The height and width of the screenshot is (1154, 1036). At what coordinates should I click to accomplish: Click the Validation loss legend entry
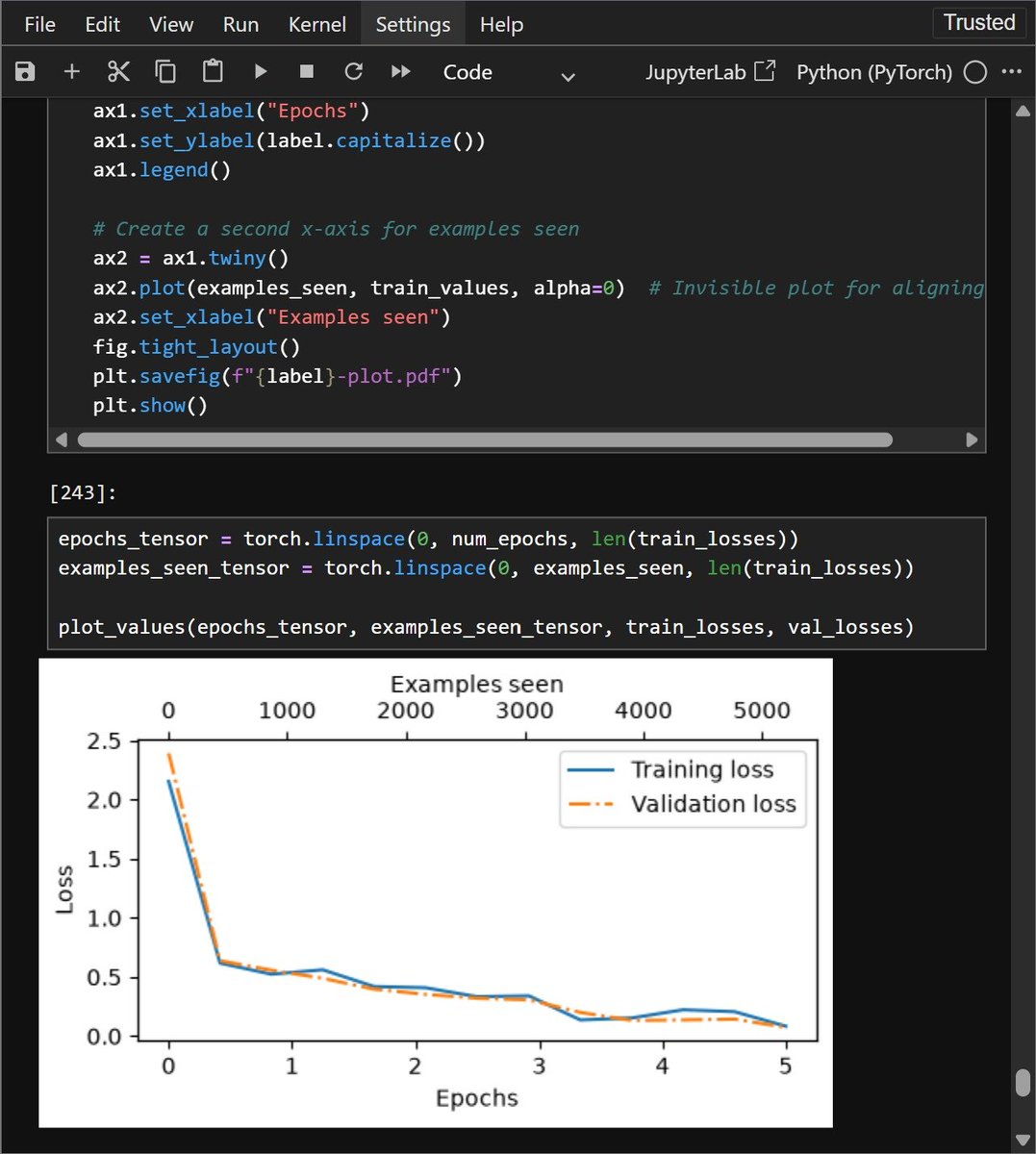[x=683, y=804]
